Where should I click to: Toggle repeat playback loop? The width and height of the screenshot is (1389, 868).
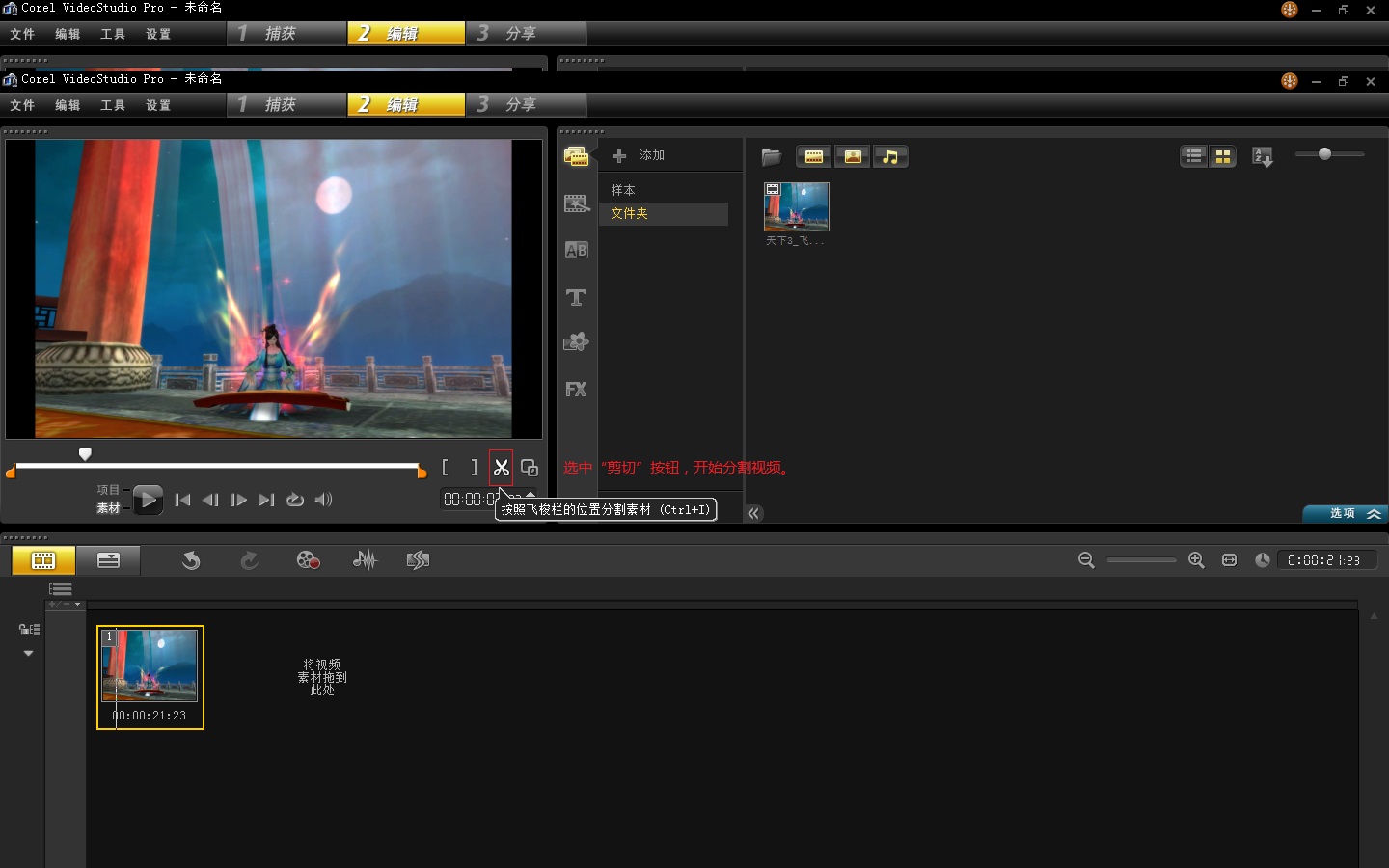[295, 500]
